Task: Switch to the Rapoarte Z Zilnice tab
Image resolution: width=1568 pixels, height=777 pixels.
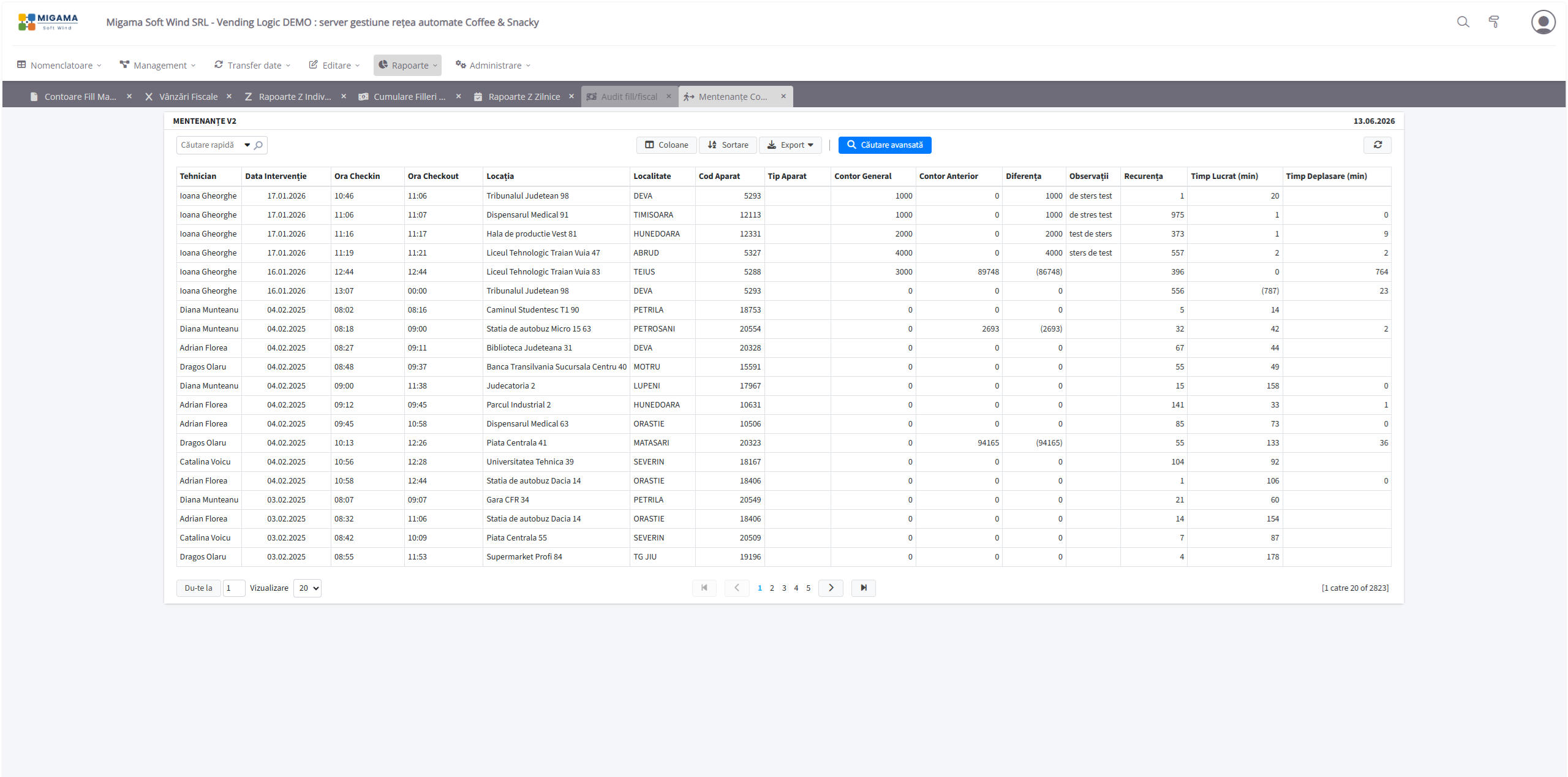Action: [x=524, y=97]
